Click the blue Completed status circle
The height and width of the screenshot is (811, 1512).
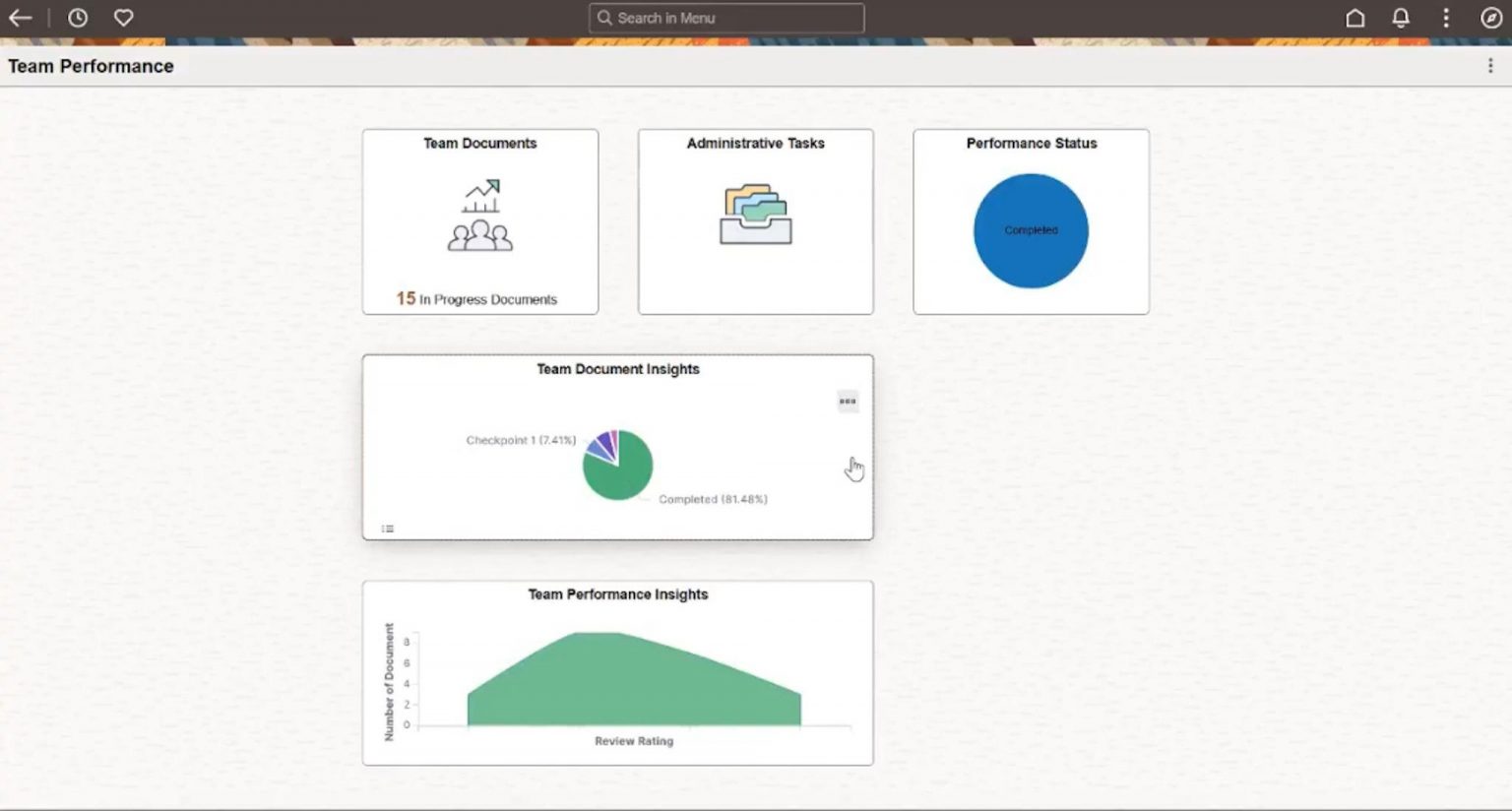click(1030, 230)
